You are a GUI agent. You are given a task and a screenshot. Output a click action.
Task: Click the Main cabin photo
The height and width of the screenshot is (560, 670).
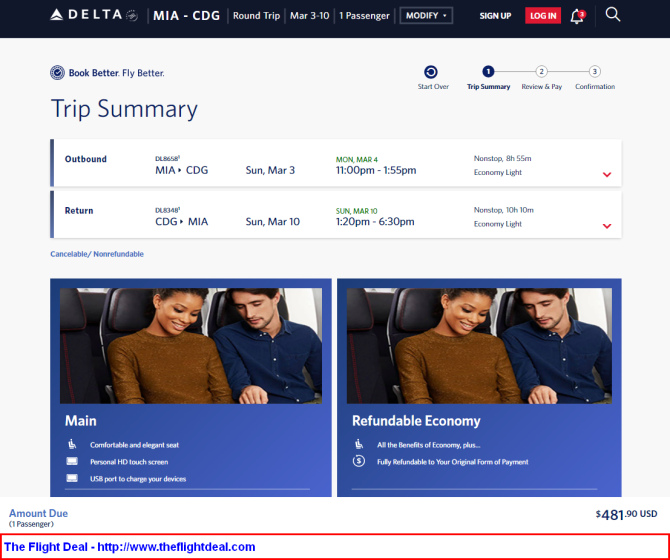coord(191,346)
